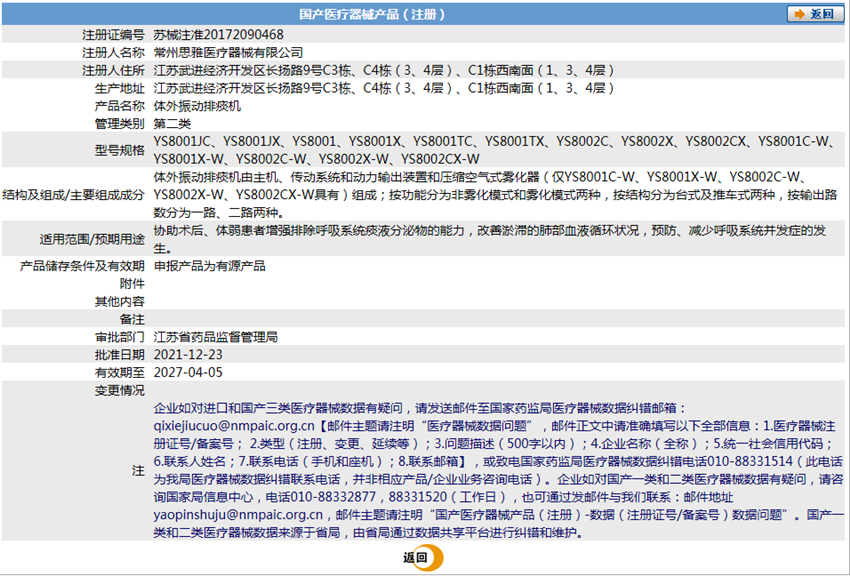Screen dimensions: 850x576
Task: Click approving department 江苏省药品监督管理局
Action: pyautogui.click(x=215, y=337)
